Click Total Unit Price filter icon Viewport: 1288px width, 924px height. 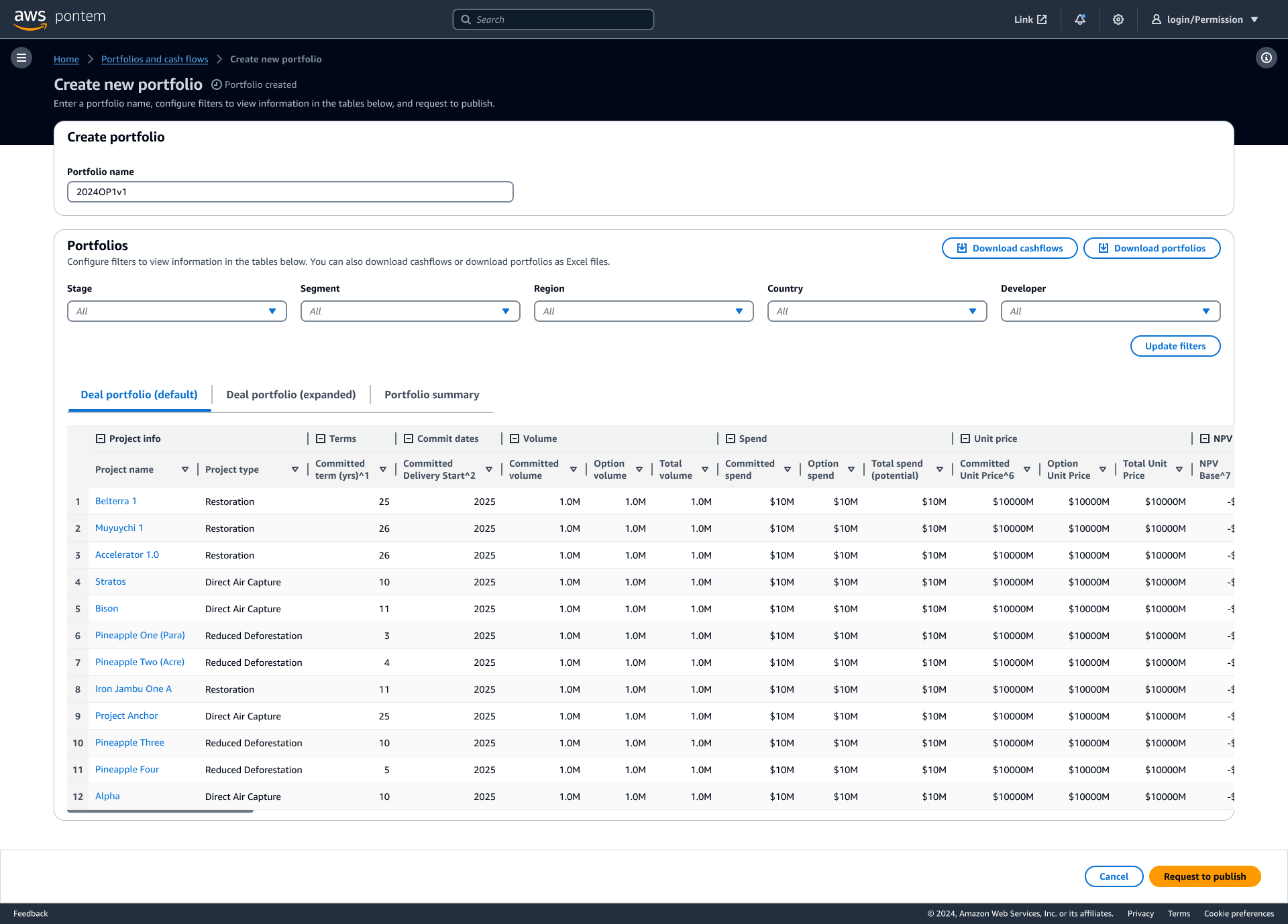click(1179, 469)
